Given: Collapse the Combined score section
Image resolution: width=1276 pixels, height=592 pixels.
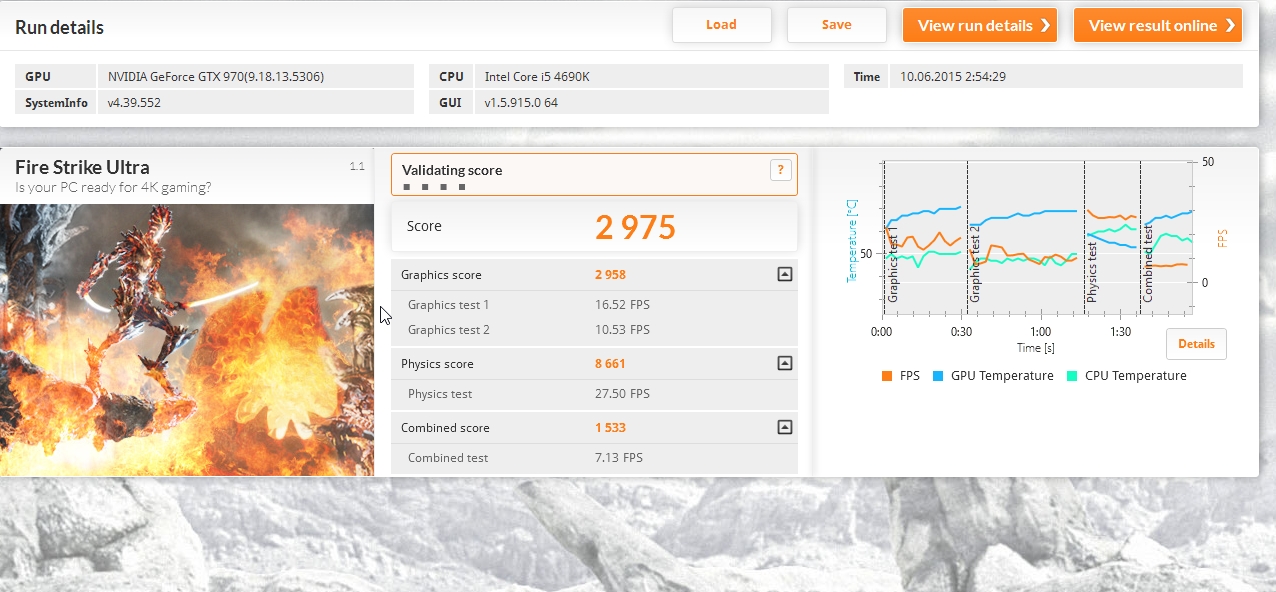Looking at the screenshot, I should [x=784, y=428].
